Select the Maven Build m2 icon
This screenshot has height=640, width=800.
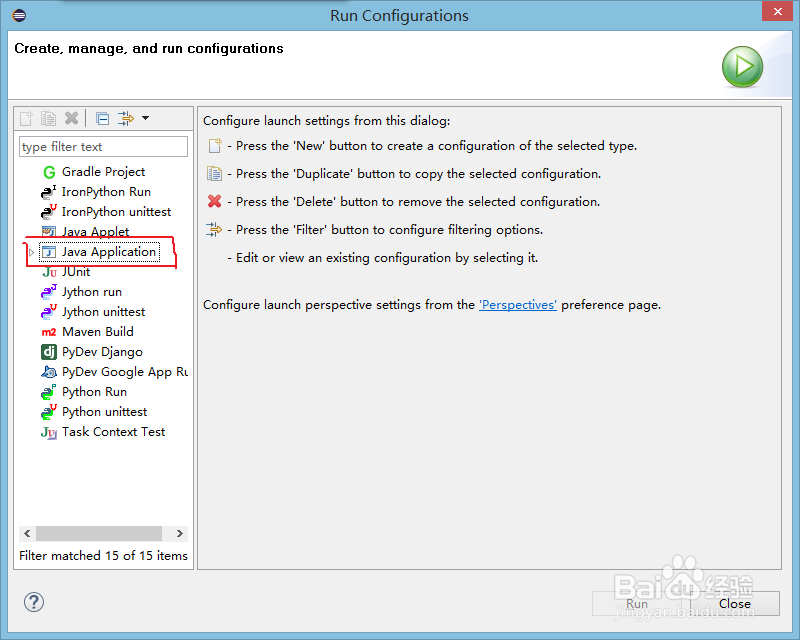tap(48, 332)
